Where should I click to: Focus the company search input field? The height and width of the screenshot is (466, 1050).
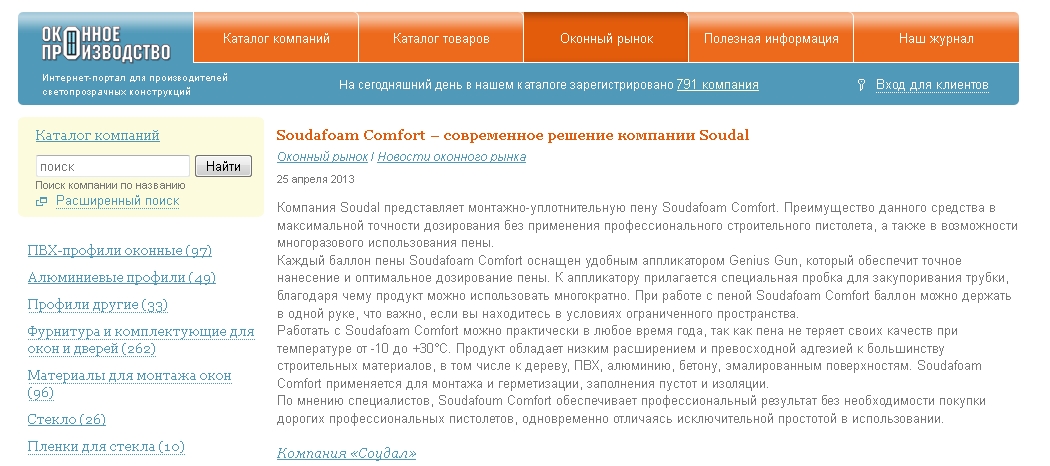pos(112,166)
